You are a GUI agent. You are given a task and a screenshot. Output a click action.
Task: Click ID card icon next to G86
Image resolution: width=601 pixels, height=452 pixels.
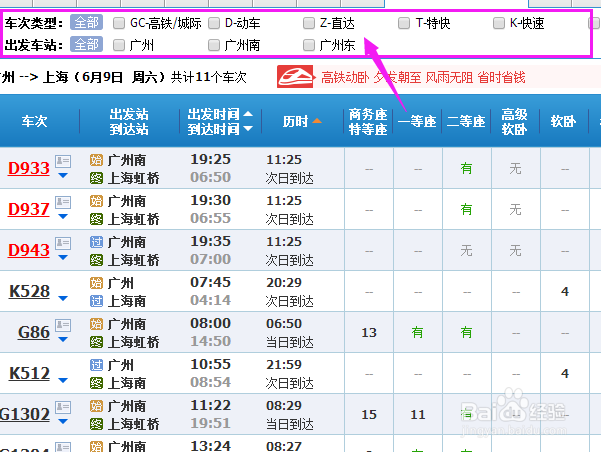[x=63, y=325]
